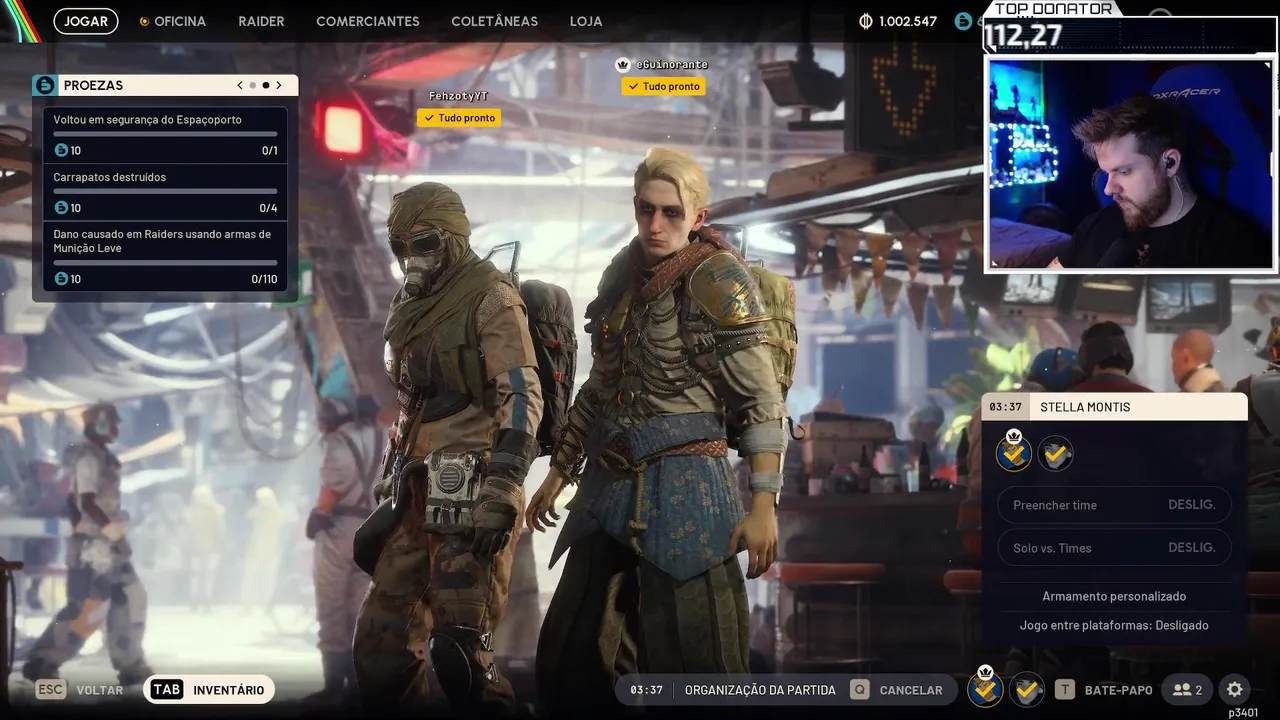Click the TOP DONATOR overlay label
The image size is (1280, 720).
[x=1053, y=9]
